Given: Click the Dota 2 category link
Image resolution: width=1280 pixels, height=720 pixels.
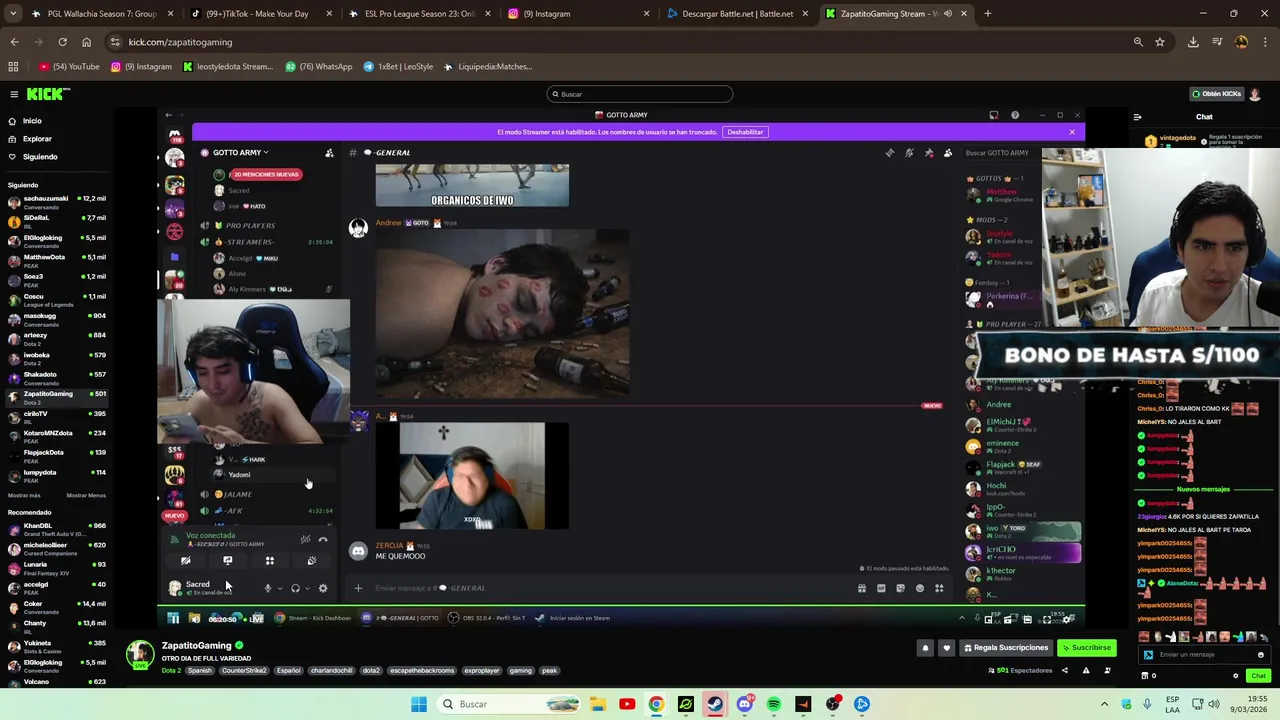Looking at the screenshot, I should [x=172, y=671].
